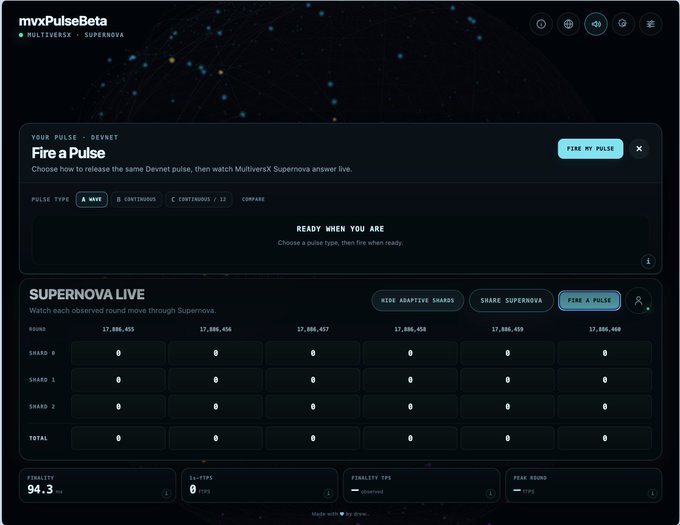
Task: Click round number 17,886,456 header
Action: click(216, 329)
